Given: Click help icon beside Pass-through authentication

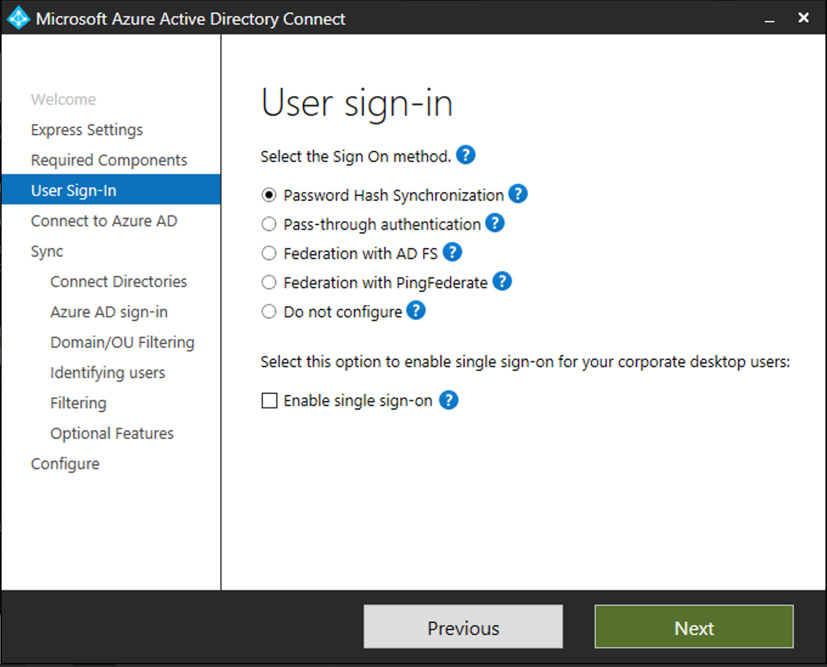Looking at the screenshot, I should click(x=495, y=223).
